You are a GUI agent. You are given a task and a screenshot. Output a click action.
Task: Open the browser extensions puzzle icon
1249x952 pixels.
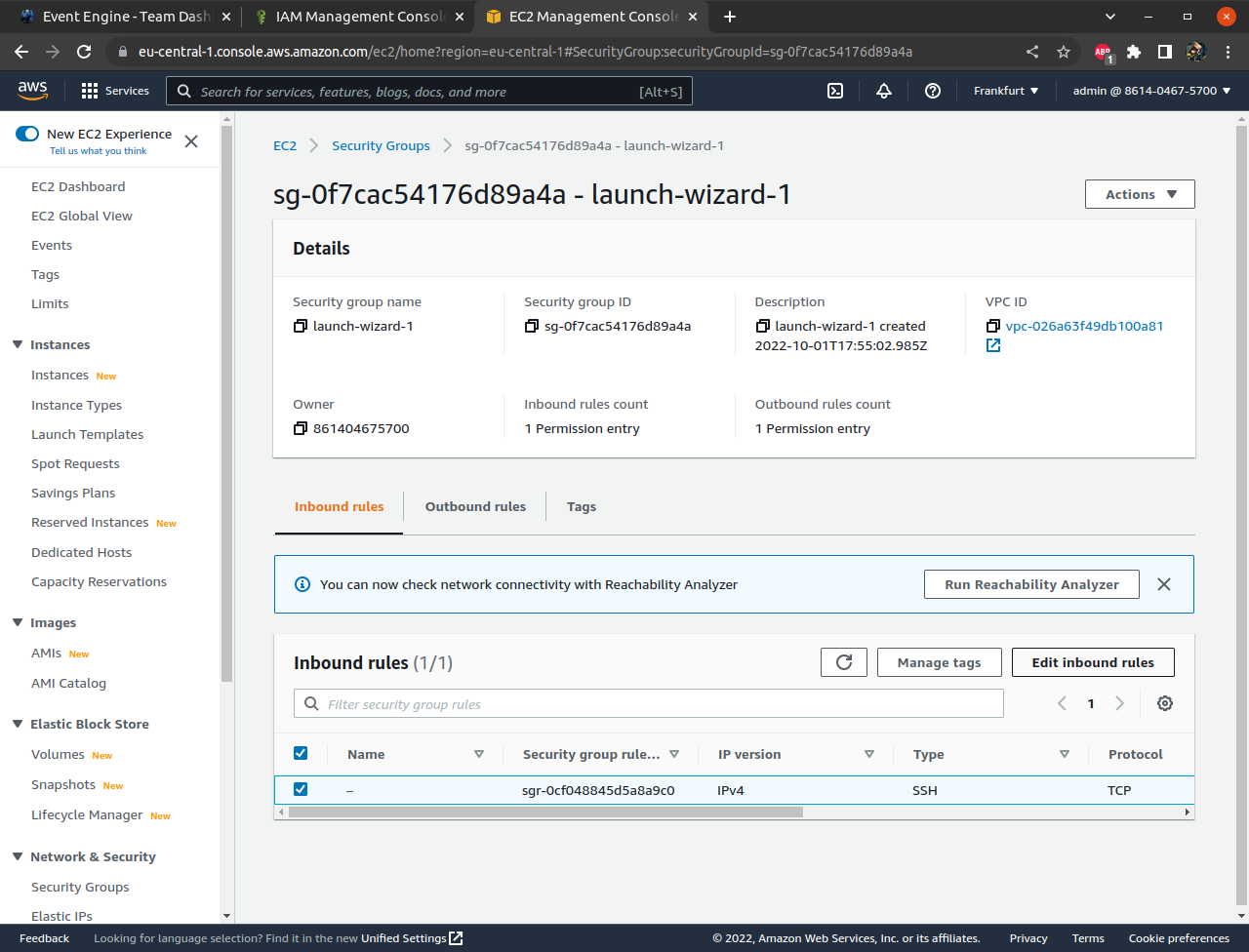click(1134, 52)
